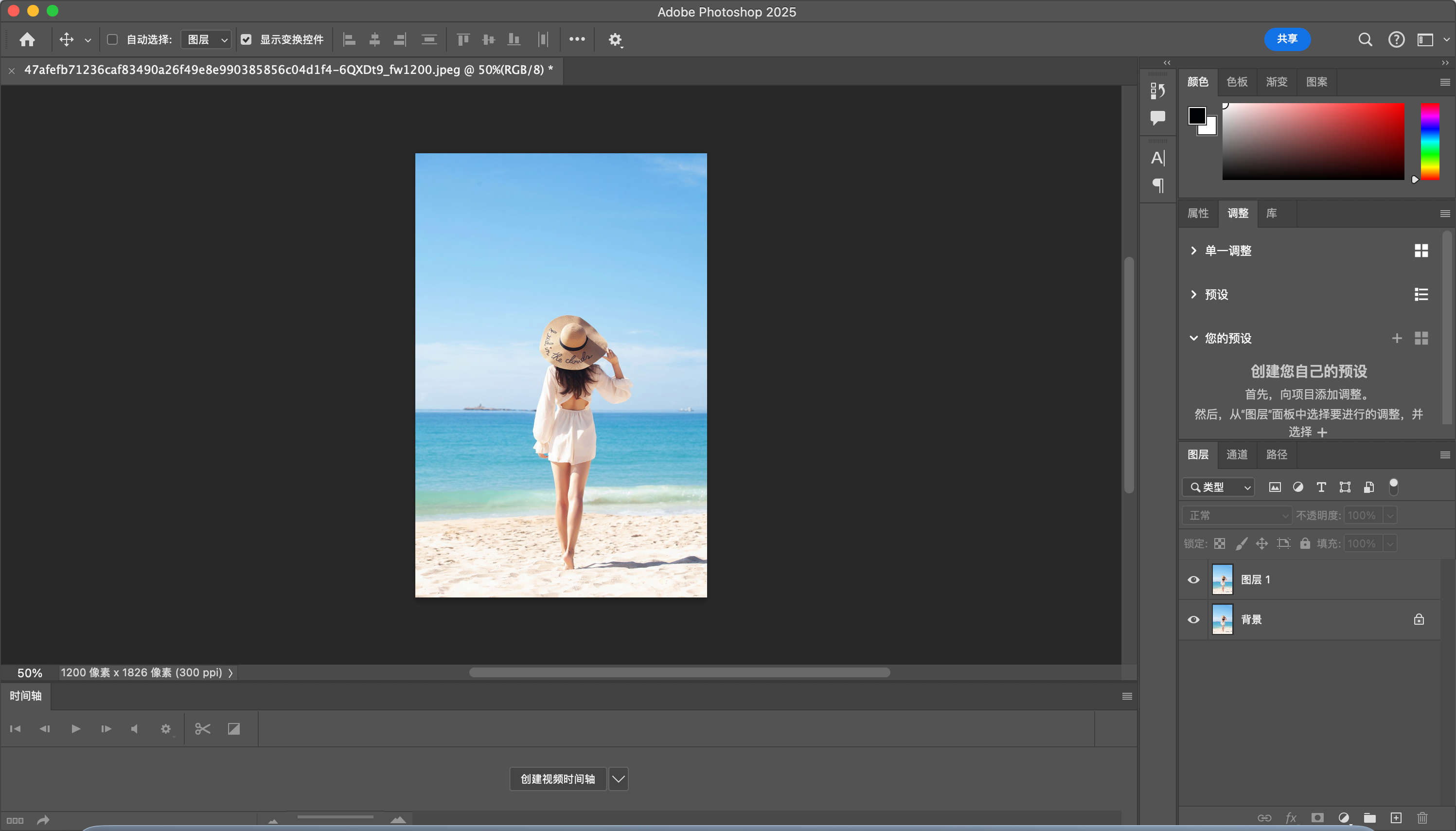Split clip with timeline scissors icon

click(x=202, y=729)
